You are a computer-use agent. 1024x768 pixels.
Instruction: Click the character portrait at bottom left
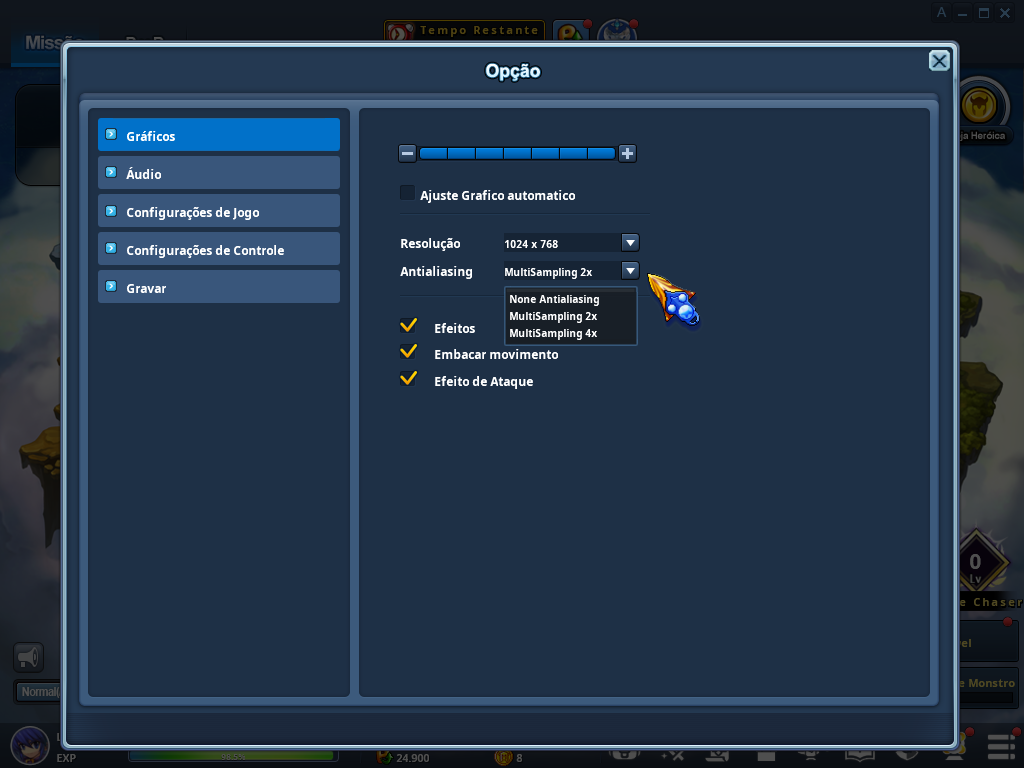pyautogui.click(x=28, y=745)
